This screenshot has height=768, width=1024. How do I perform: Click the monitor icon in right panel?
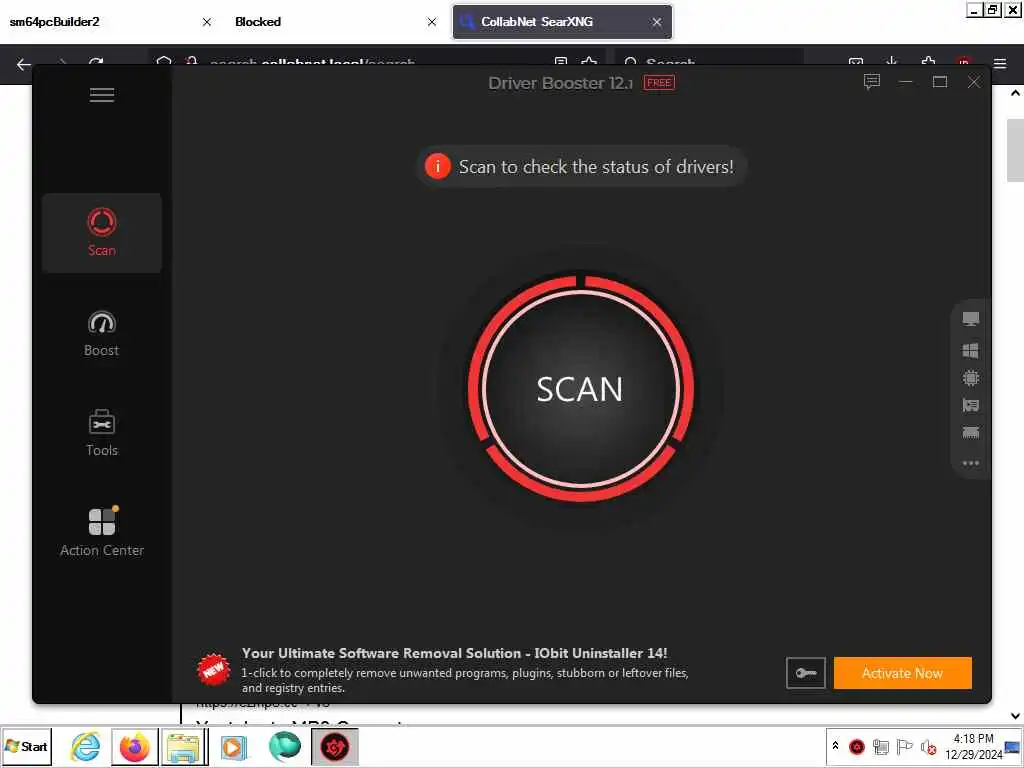pos(970,319)
